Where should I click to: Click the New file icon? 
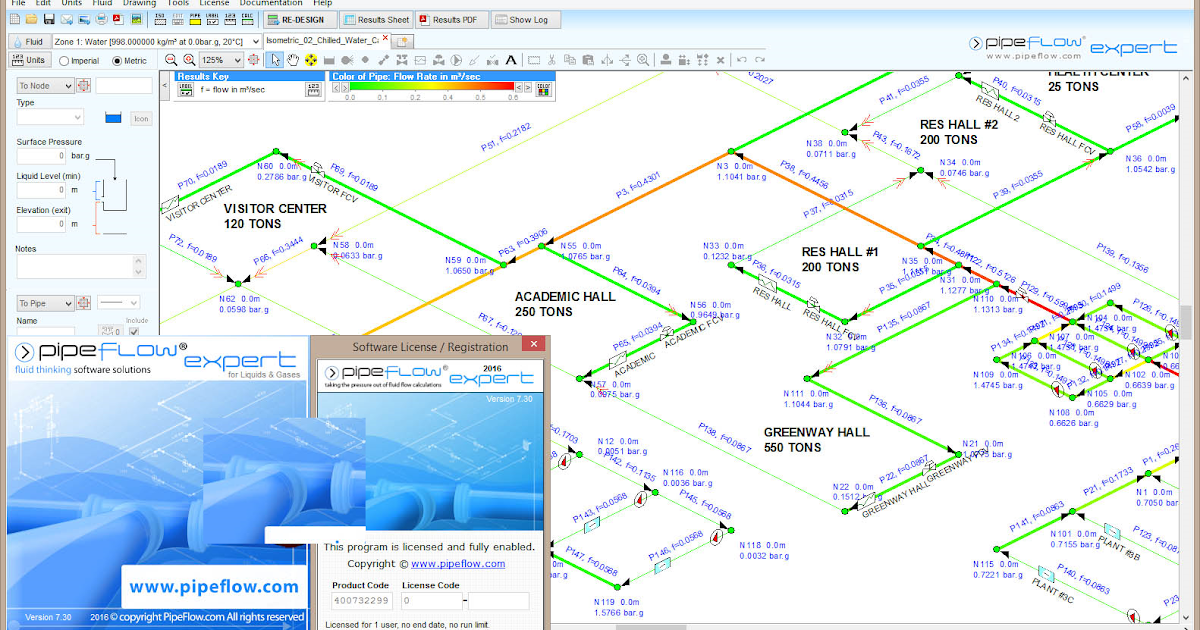[15, 19]
